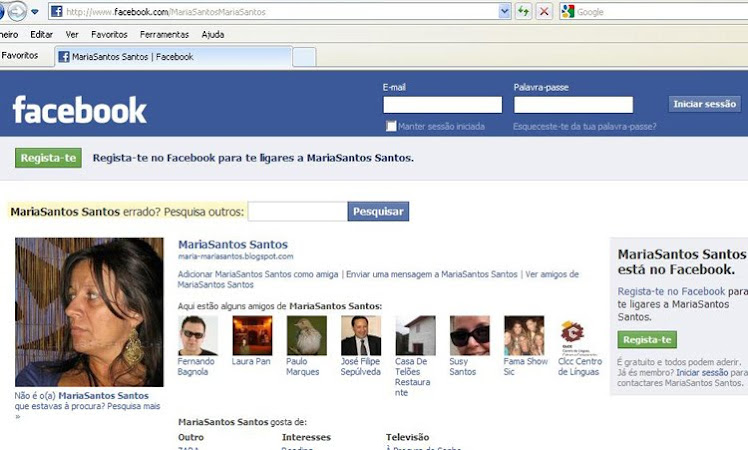Click José Filipe Sepúlveda name link
Screen dimensions: 748x450
pyautogui.click(x=361, y=366)
